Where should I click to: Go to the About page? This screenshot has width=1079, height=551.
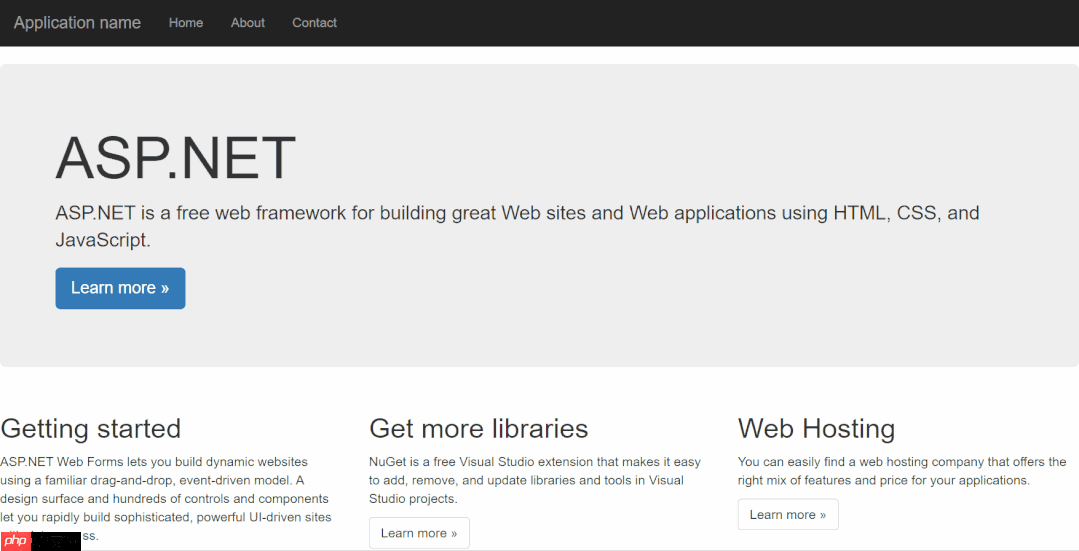click(248, 23)
